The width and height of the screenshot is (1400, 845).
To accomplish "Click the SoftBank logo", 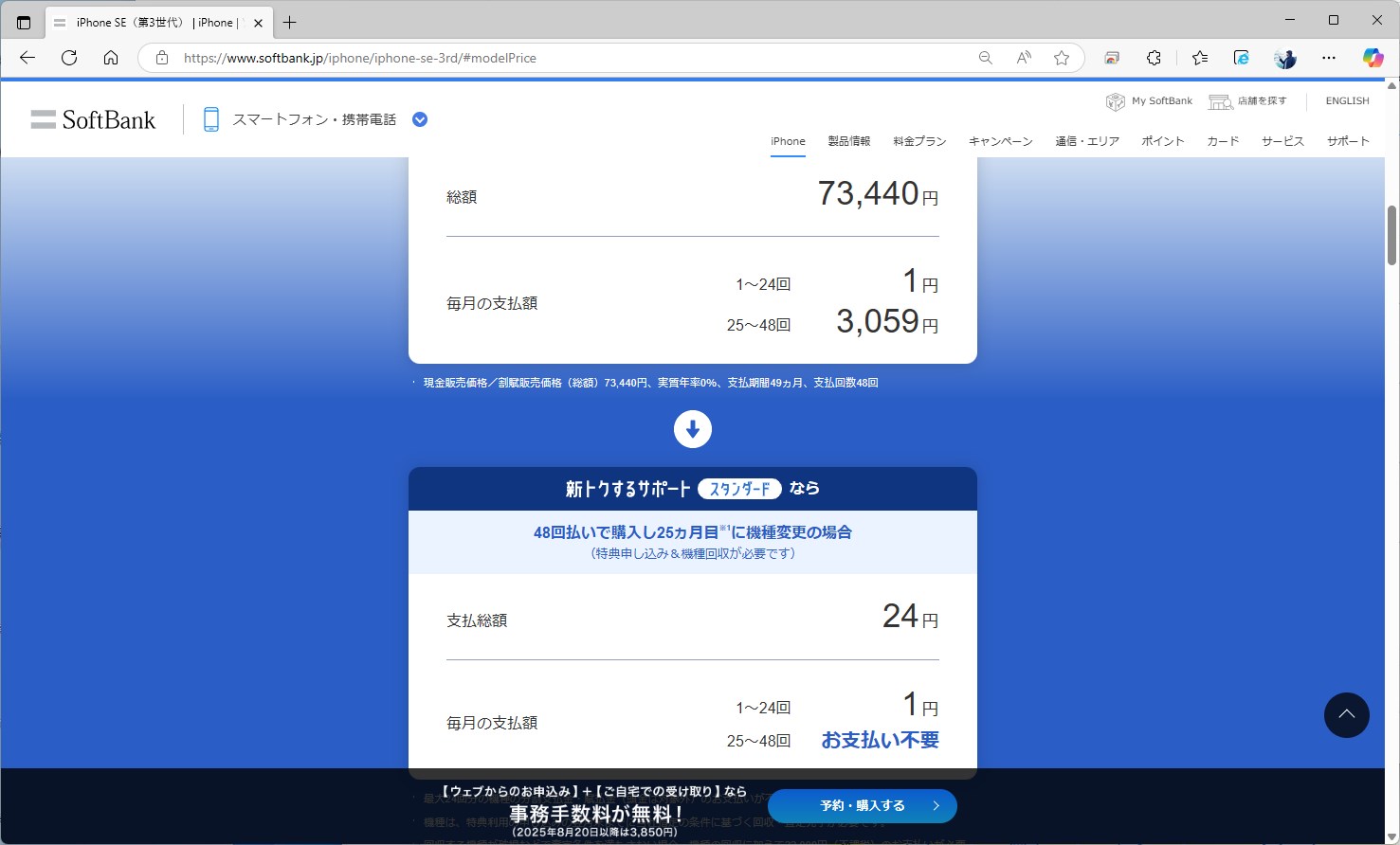I will pos(93,119).
